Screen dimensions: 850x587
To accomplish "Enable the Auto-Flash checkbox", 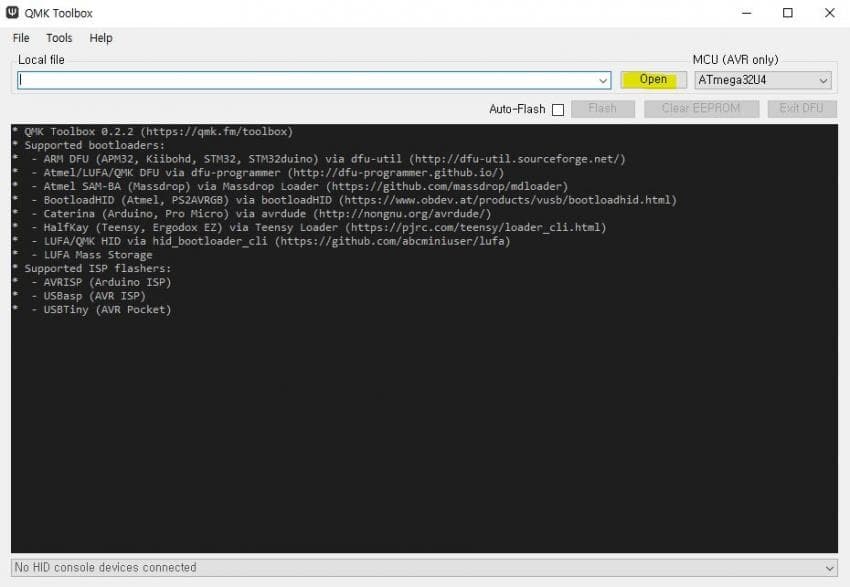I will (x=558, y=110).
